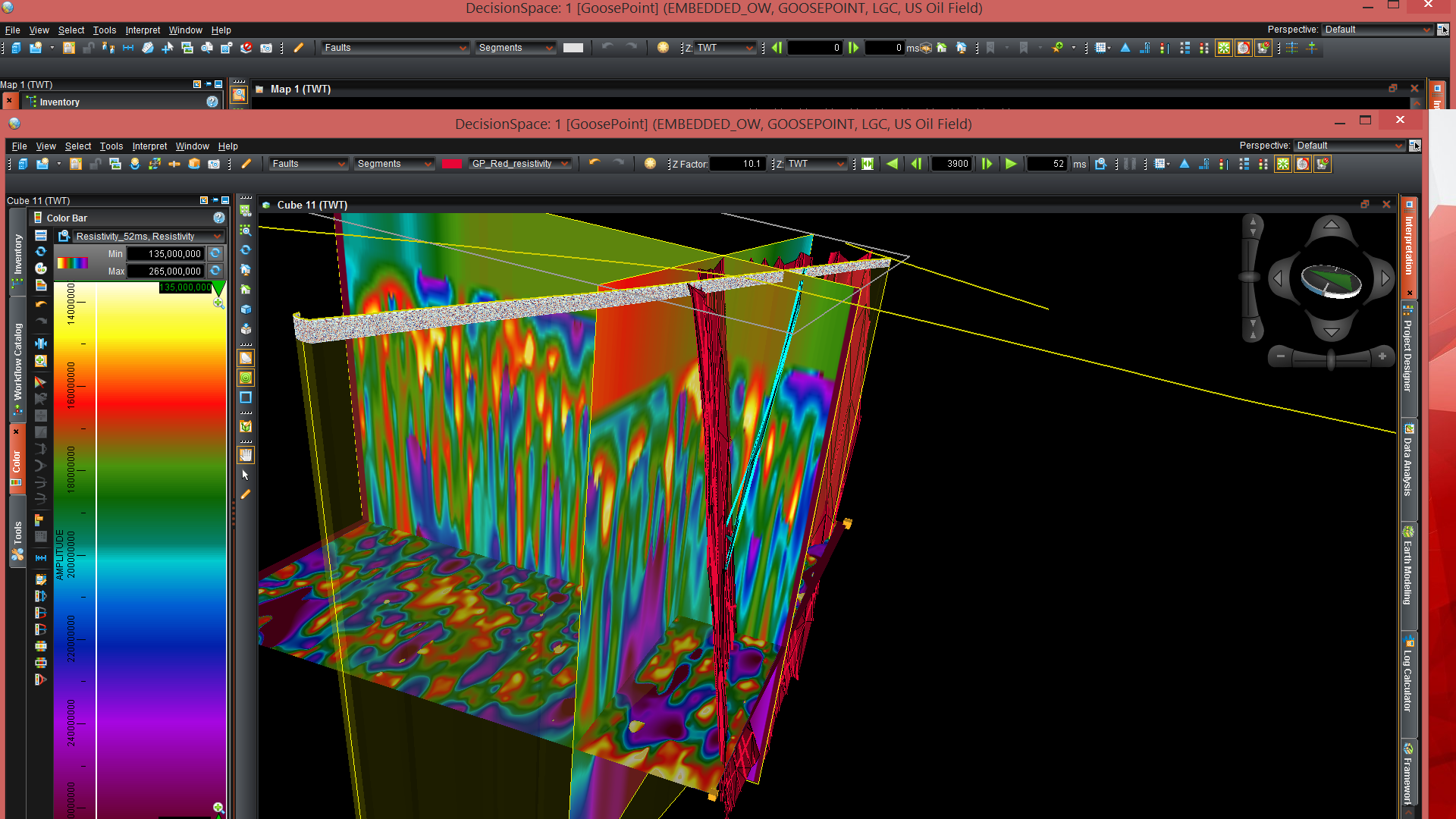This screenshot has width=1456, height=819.
Task: Open the Tools menu in front window
Action: pyautogui.click(x=111, y=146)
